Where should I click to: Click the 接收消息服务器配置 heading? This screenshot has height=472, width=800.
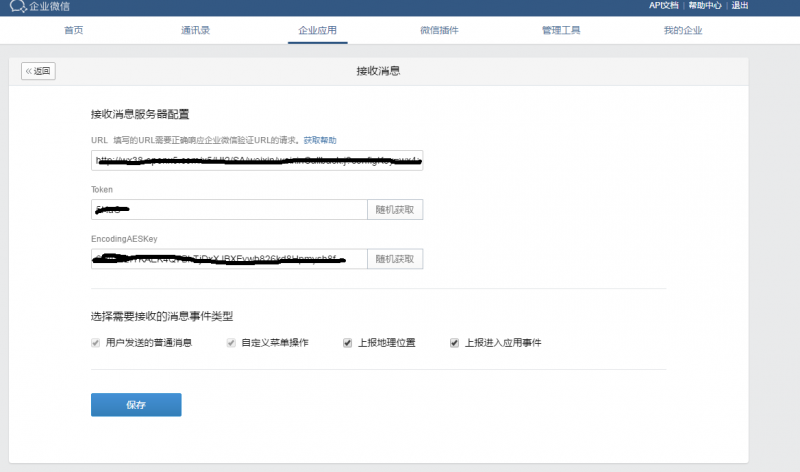point(140,114)
